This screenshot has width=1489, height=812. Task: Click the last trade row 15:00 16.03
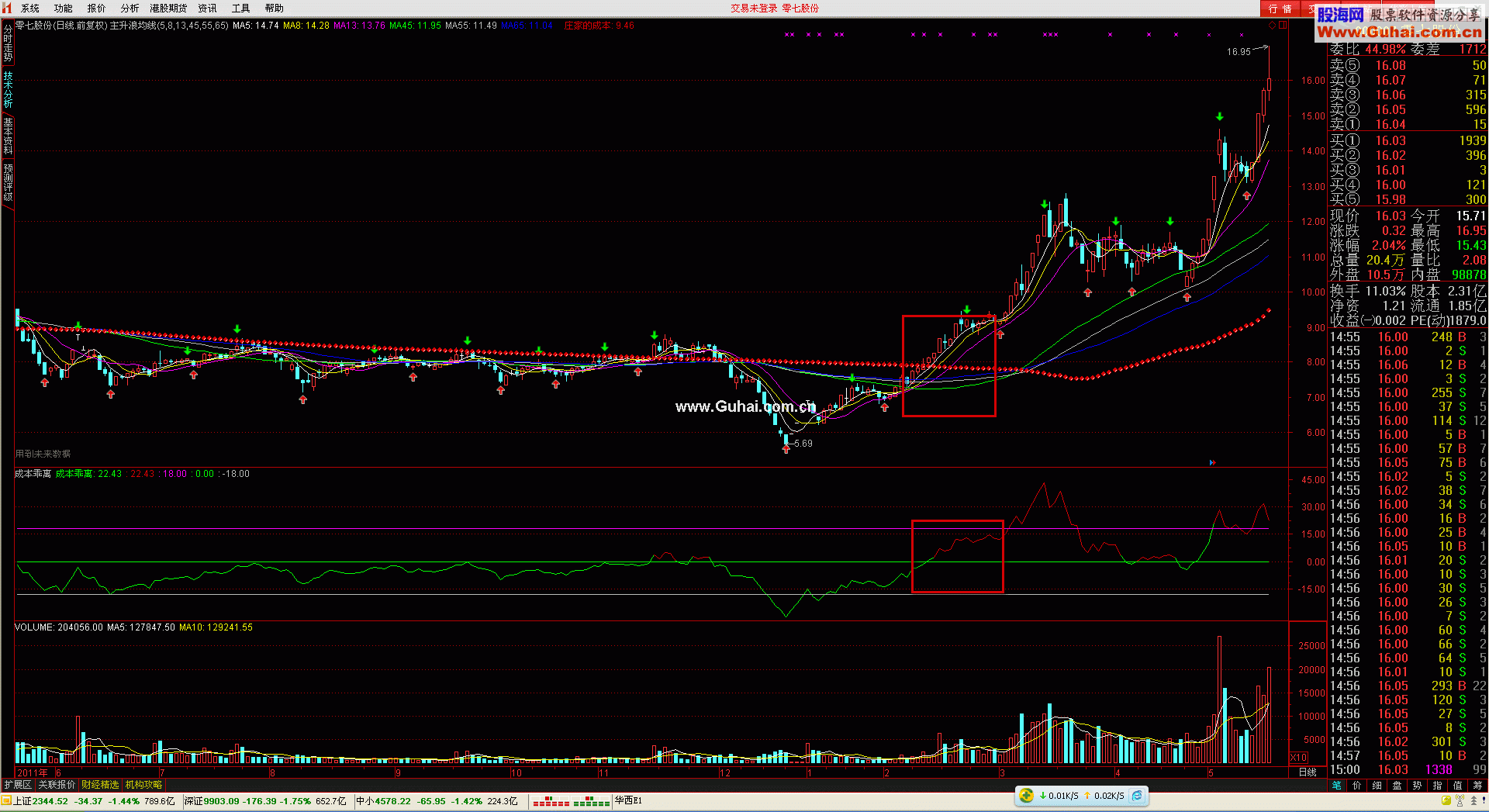click(1408, 769)
